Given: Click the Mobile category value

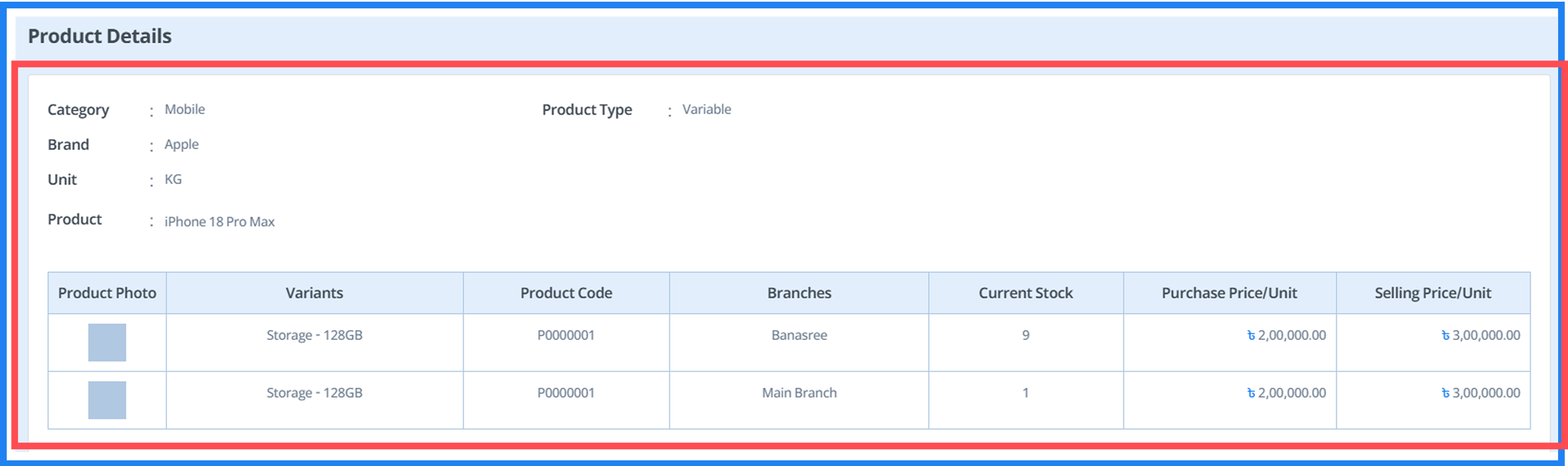Looking at the screenshot, I should point(184,110).
